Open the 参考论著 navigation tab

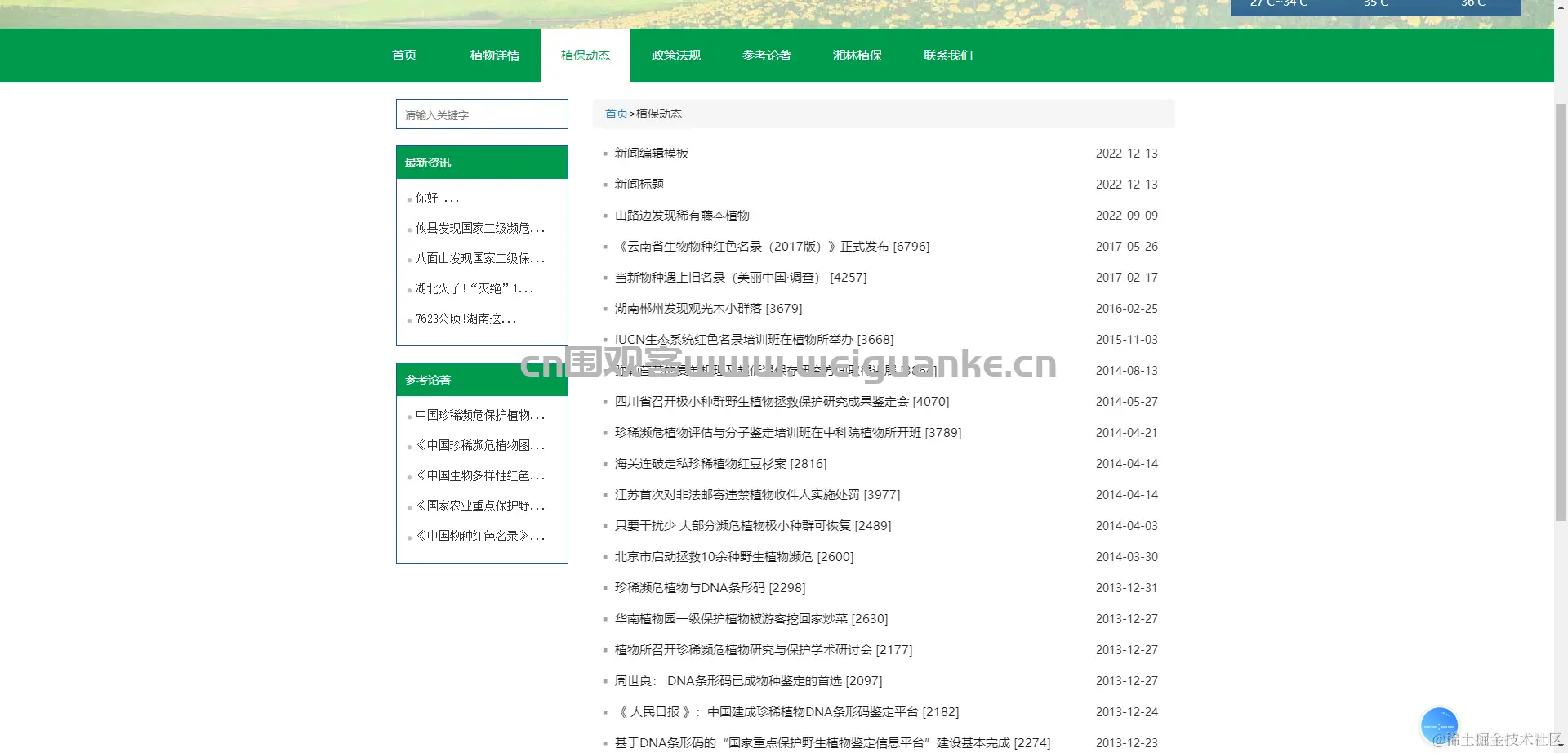coord(767,56)
